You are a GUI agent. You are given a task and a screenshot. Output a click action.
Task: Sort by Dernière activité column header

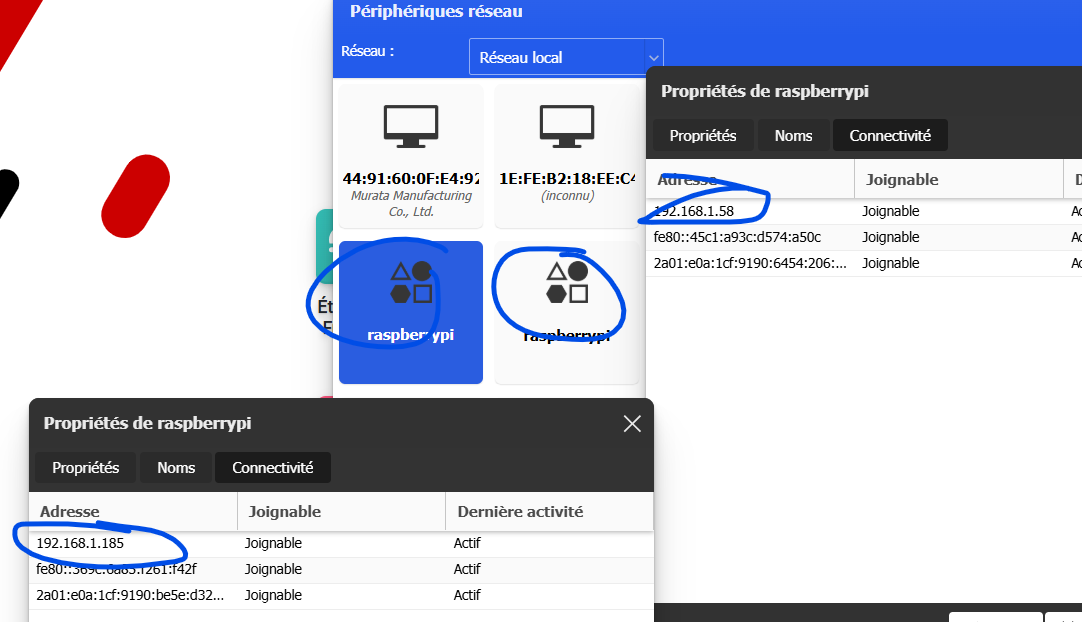pyautogui.click(x=549, y=512)
